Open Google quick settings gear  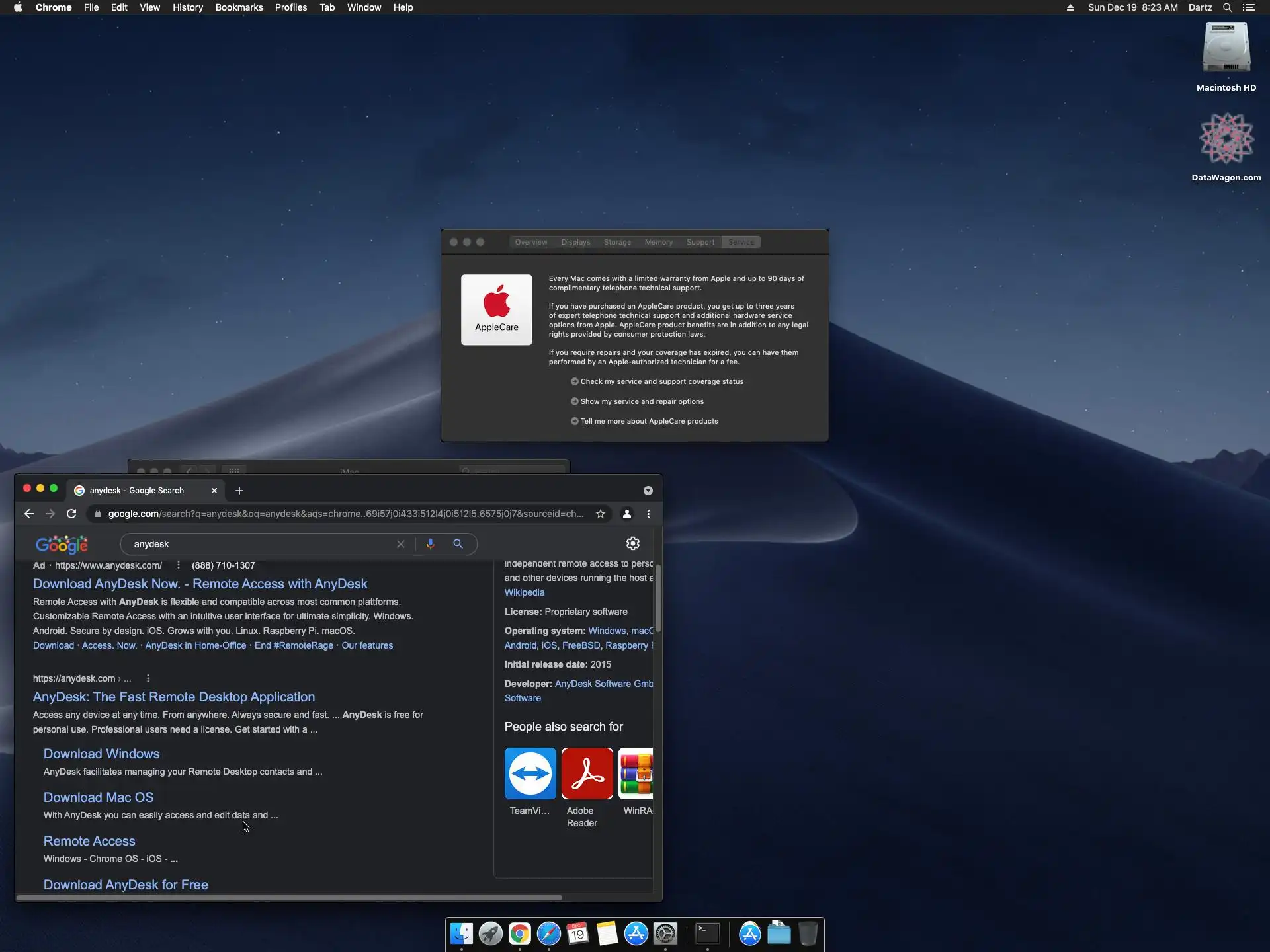coord(632,543)
